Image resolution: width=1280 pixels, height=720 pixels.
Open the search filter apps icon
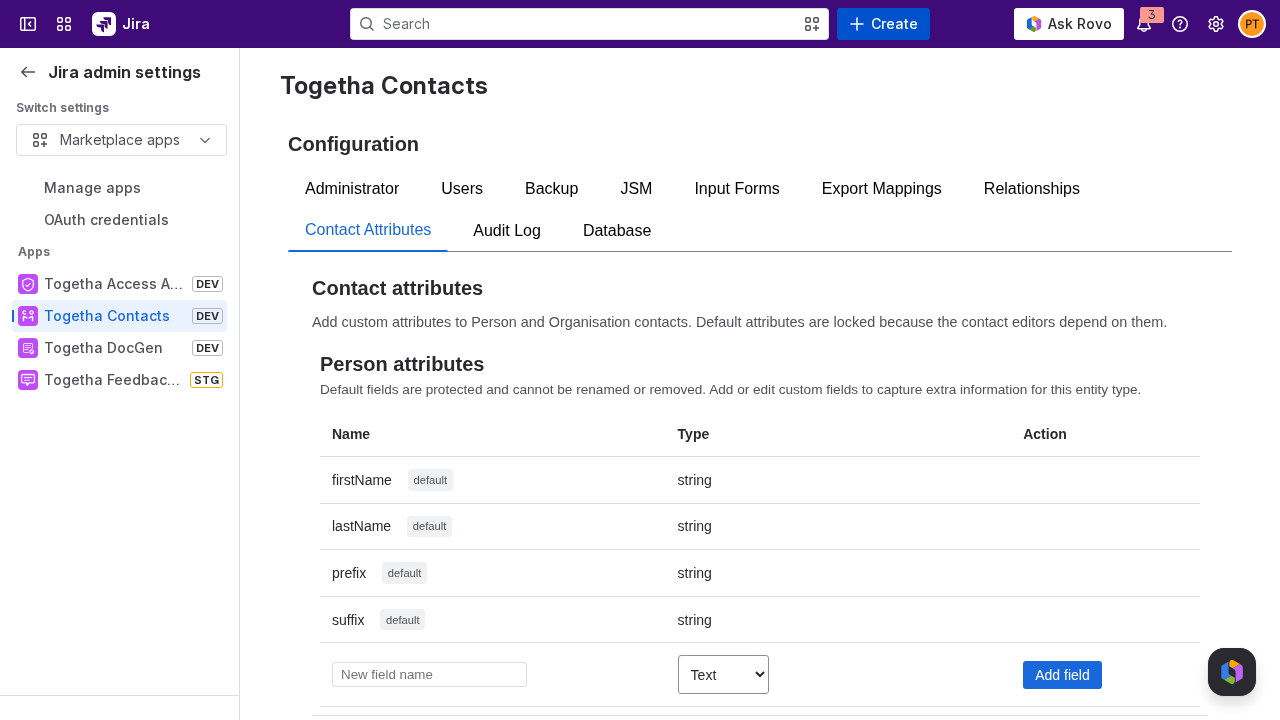coord(812,24)
